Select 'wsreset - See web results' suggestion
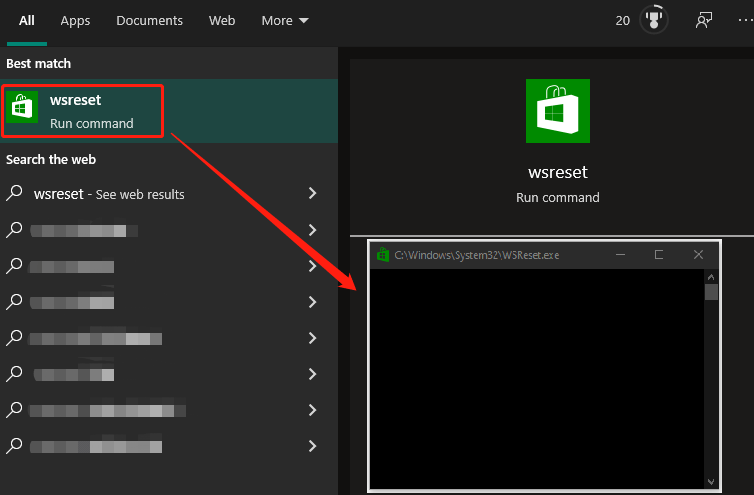Screen dimensions: 754x495 (169, 194)
